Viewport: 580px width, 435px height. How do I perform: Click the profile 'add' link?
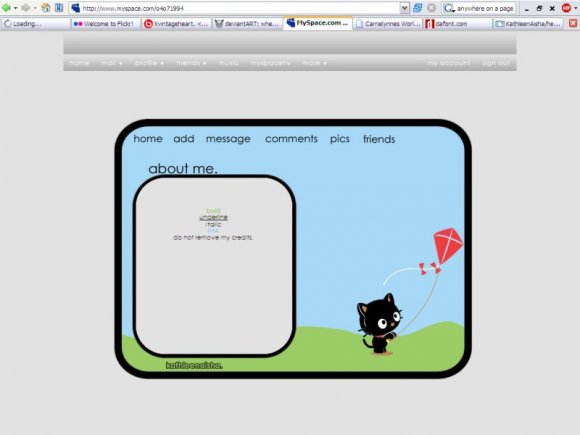coord(184,139)
